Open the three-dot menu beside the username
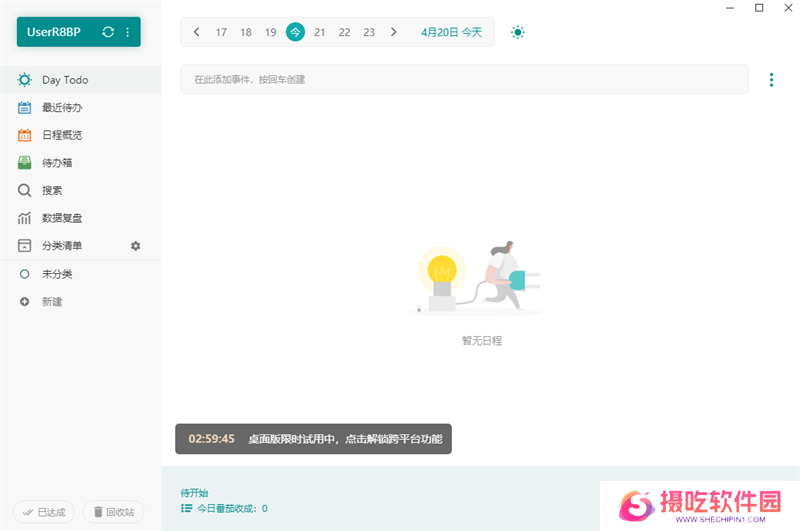The width and height of the screenshot is (800, 531). click(x=128, y=32)
